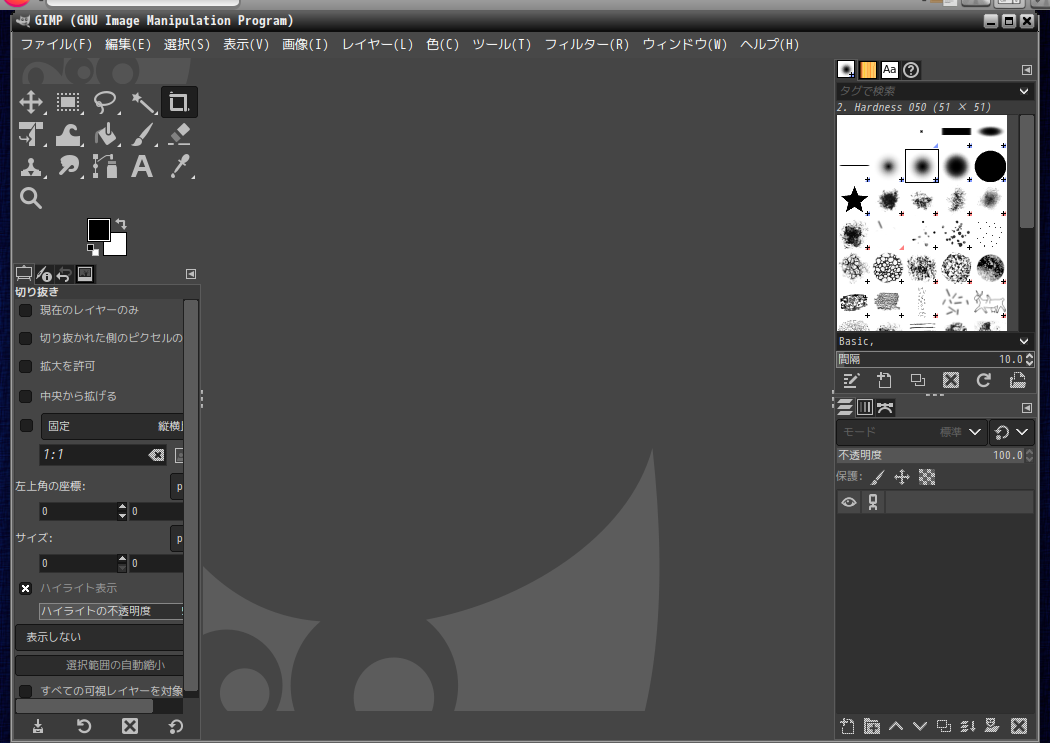Tick the checkbox beside the 固定 dropdown

coord(26,426)
